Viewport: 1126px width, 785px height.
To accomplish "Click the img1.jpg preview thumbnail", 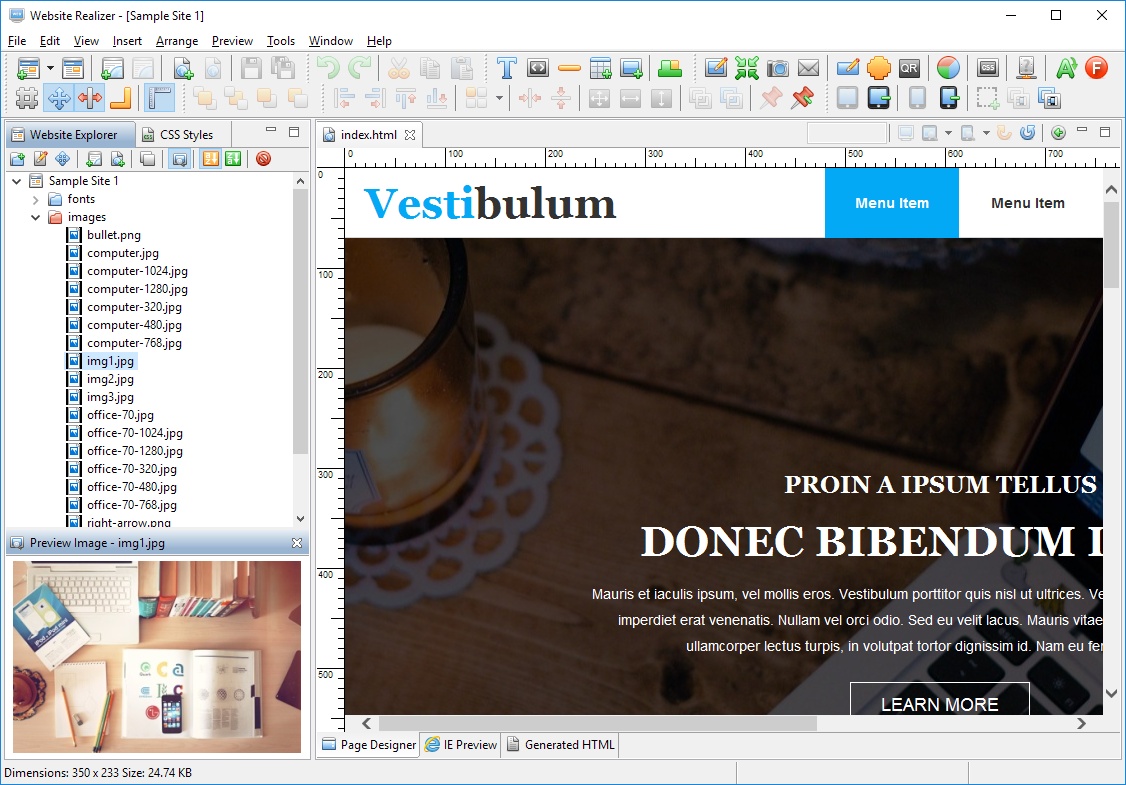I will (157, 656).
